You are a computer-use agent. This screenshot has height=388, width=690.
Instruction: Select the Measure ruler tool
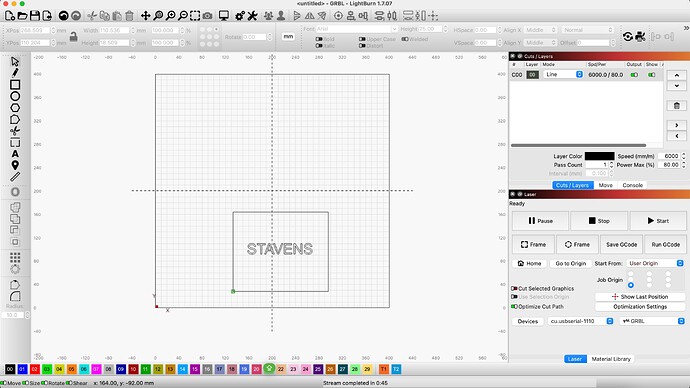tap(15, 177)
